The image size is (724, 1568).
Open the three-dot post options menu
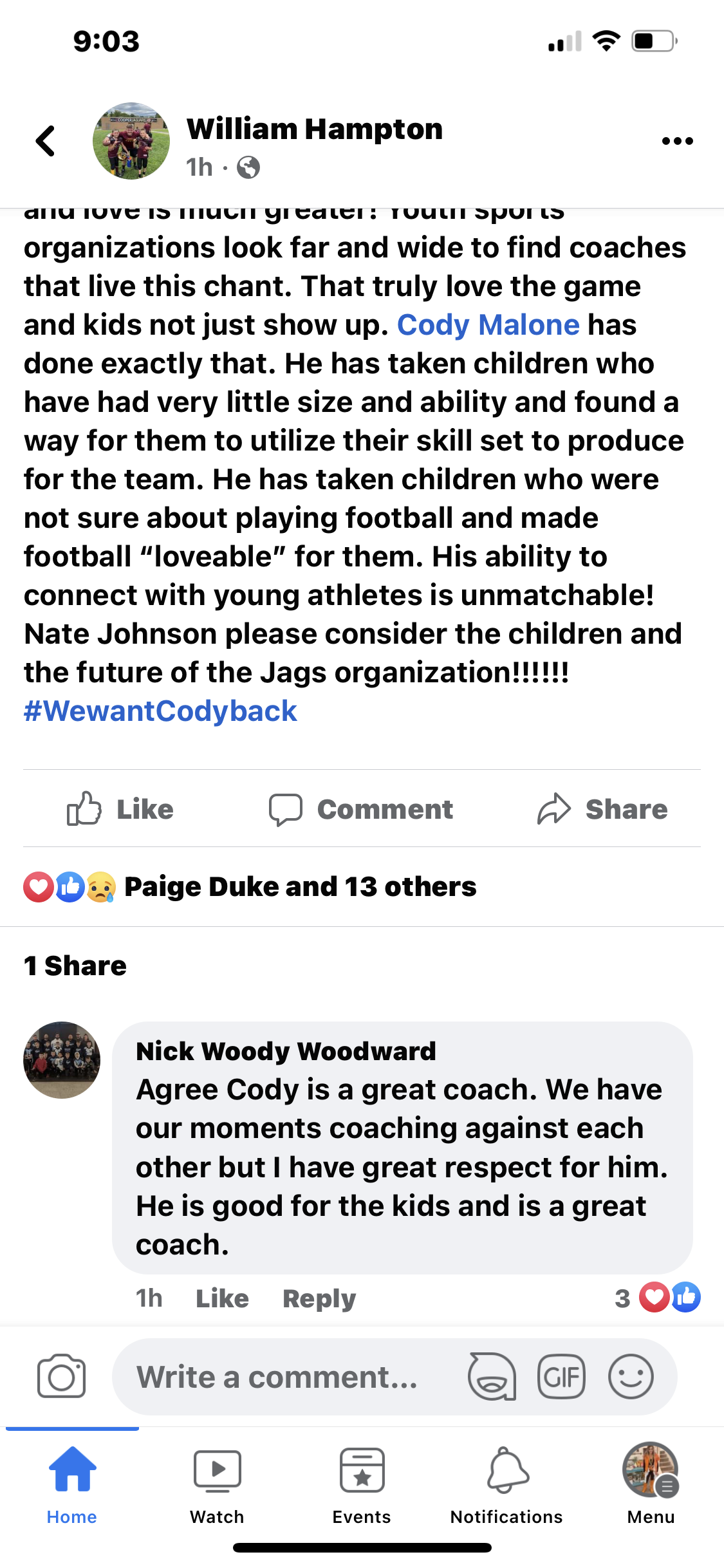click(677, 141)
